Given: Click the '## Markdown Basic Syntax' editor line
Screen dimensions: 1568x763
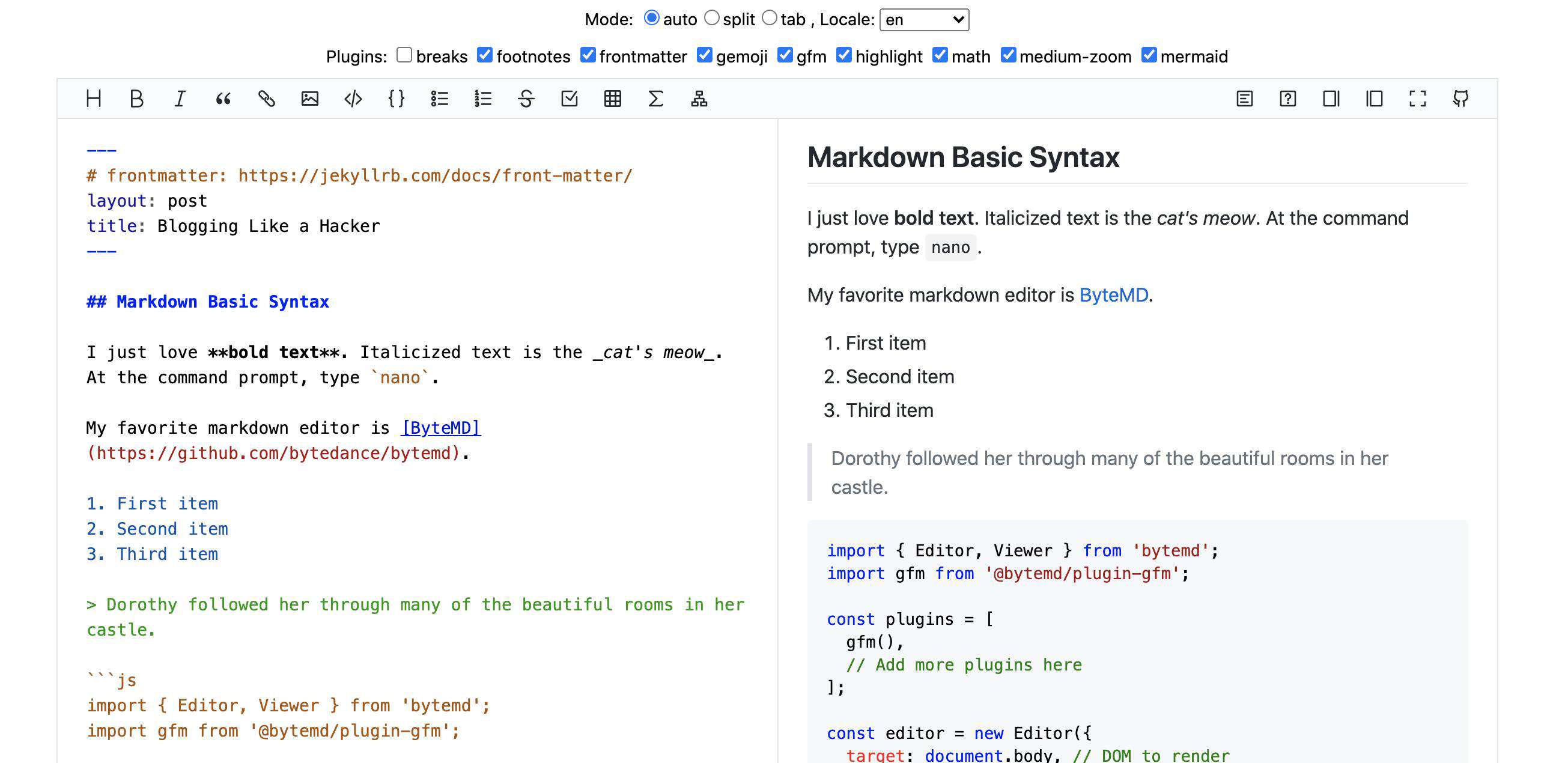Looking at the screenshot, I should pos(208,302).
